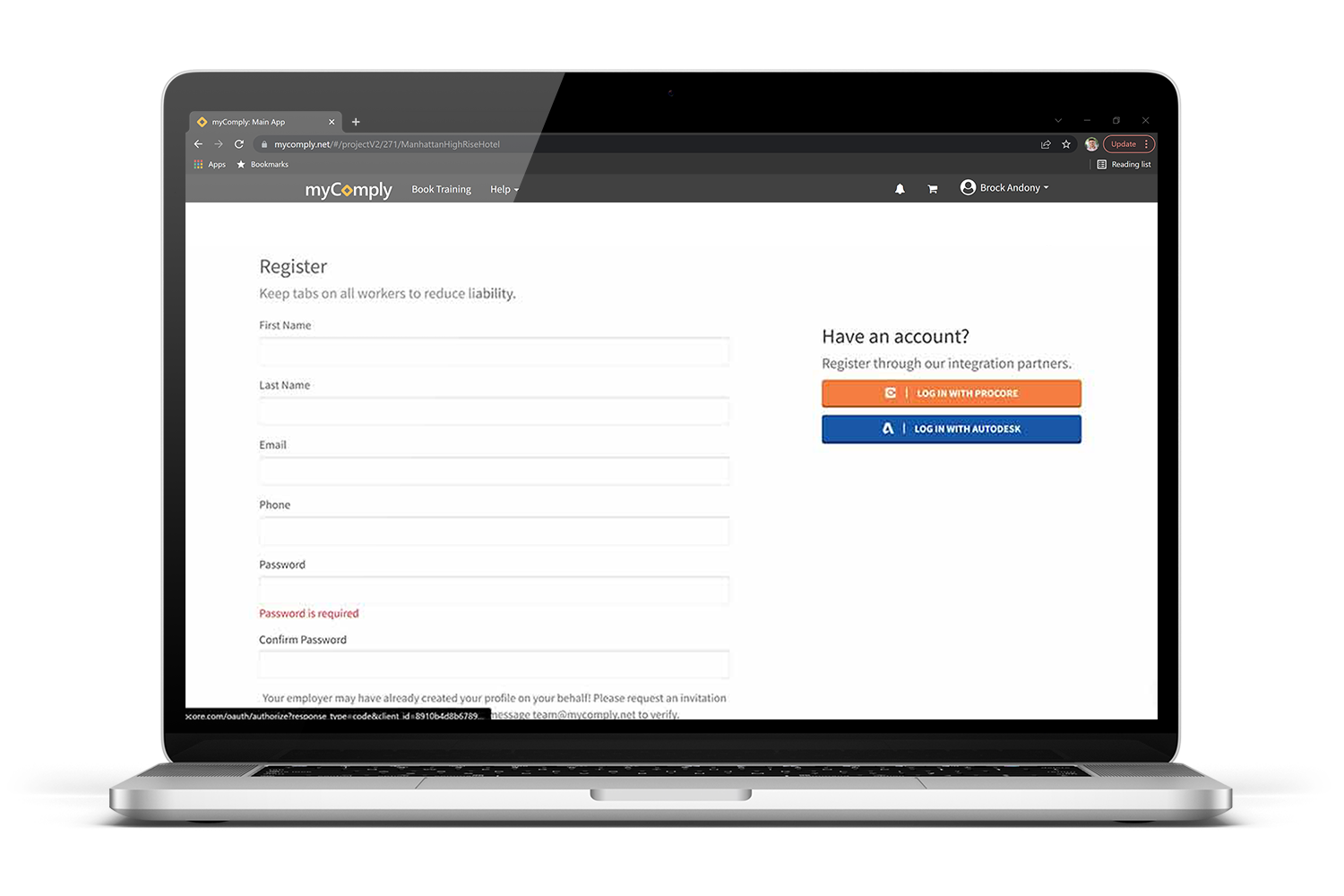This screenshot has height=896, width=1344.
Task: Click the Confirm Password input field
Action: click(494, 665)
